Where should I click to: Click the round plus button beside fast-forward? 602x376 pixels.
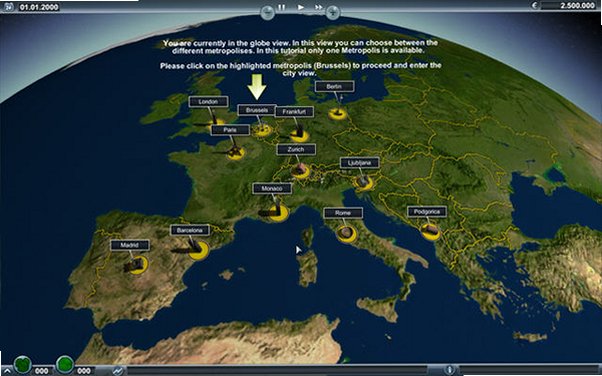tap(333, 12)
